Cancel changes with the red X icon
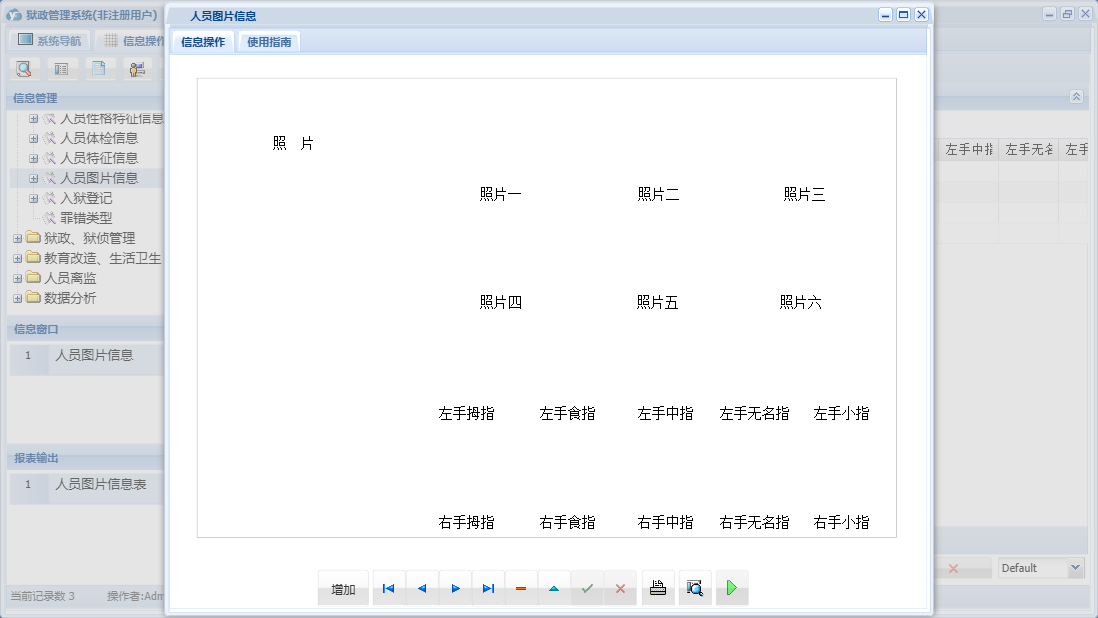1098x618 pixels. click(619, 588)
